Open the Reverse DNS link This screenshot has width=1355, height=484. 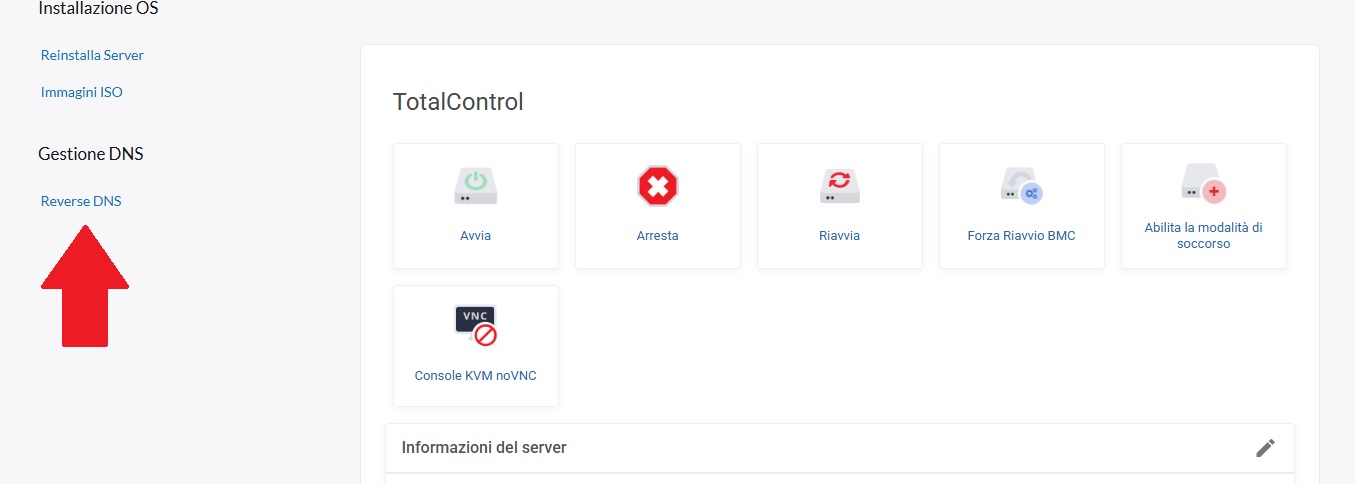pos(81,201)
